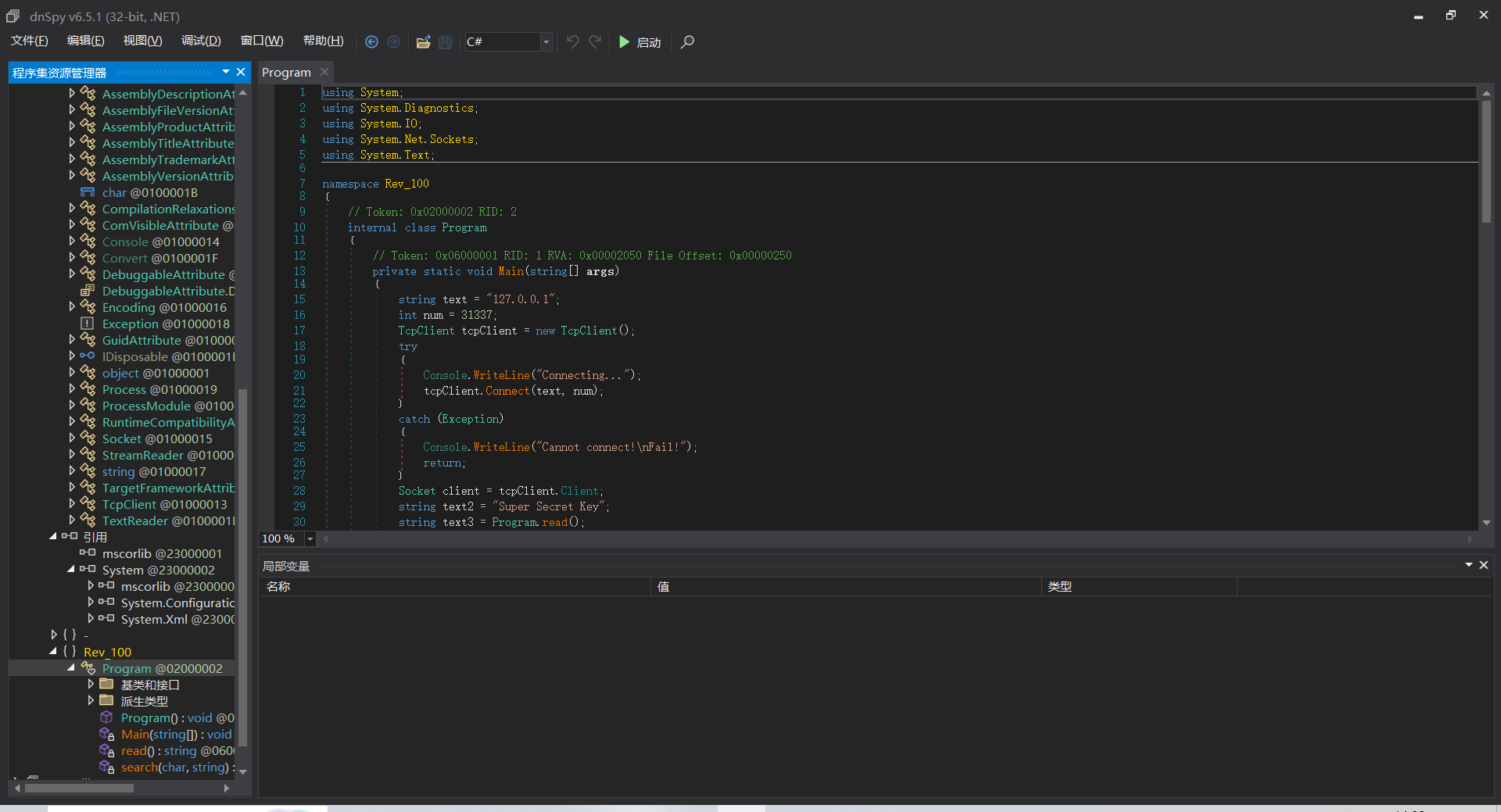Select the Main(string[]) method in tree
Screen dimensions: 1501x812
(x=176, y=734)
